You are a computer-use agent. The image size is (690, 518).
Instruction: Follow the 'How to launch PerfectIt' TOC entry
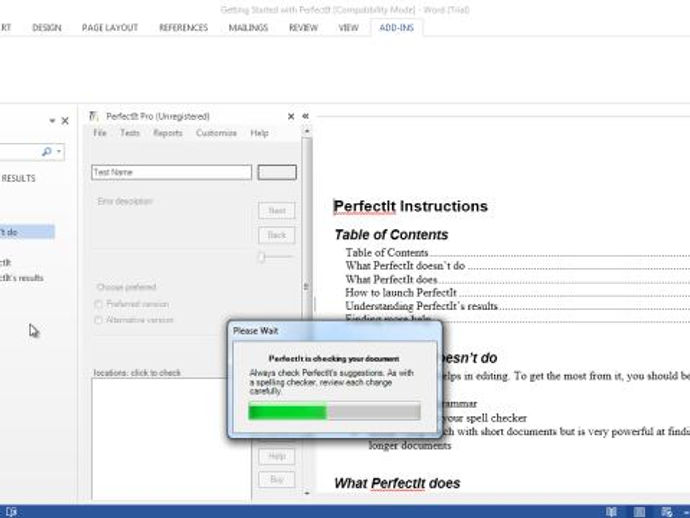click(x=401, y=293)
